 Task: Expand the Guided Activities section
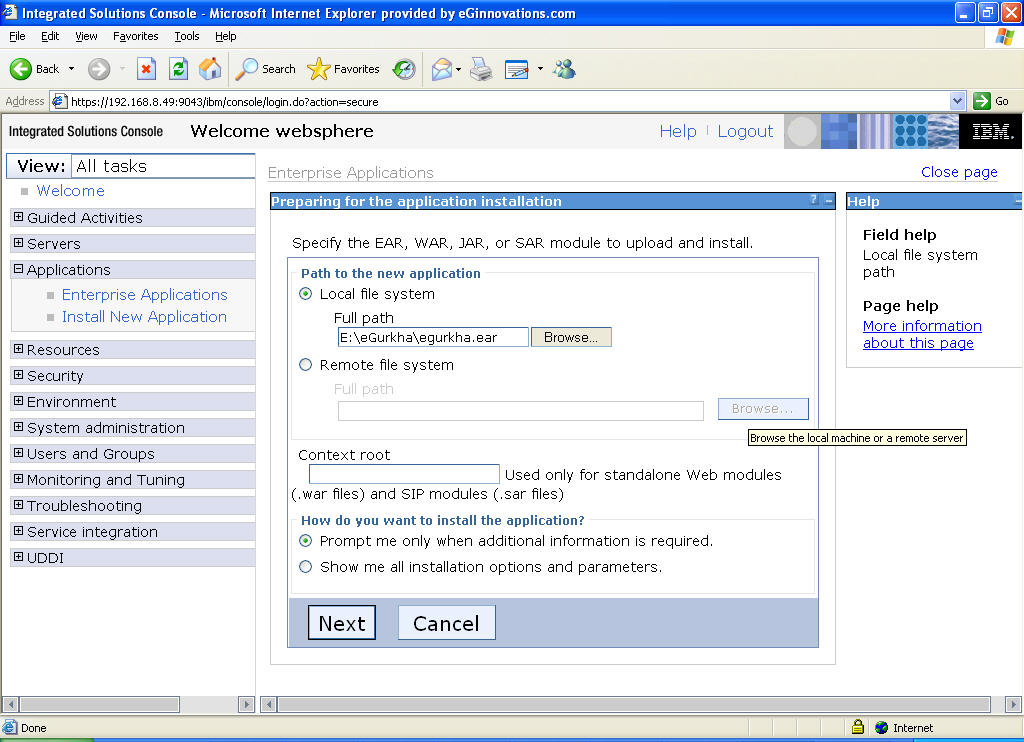pos(18,217)
